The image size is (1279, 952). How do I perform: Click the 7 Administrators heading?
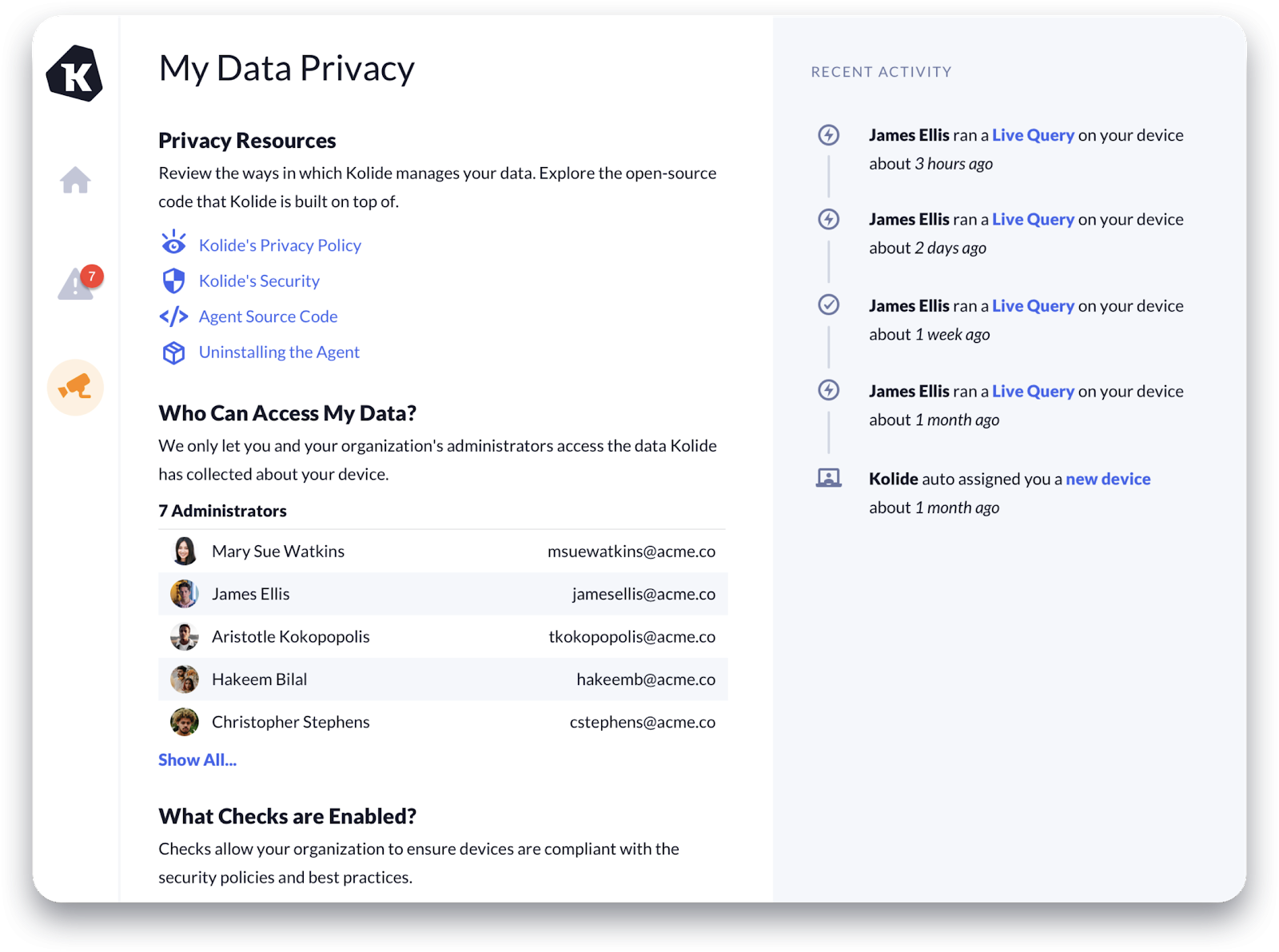coord(222,511)
